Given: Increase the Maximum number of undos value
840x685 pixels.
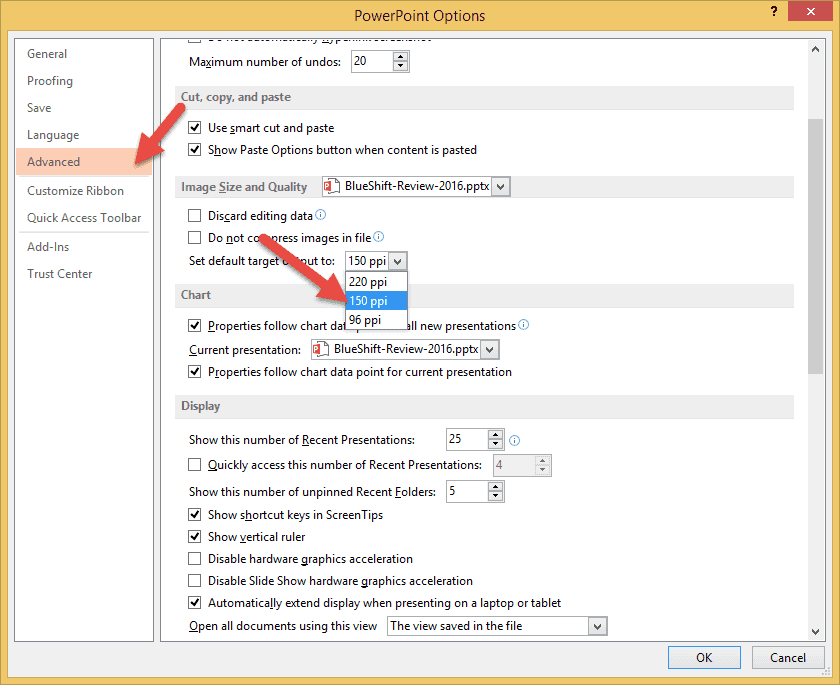Looking at the screenshot, I should coord(401,57).
